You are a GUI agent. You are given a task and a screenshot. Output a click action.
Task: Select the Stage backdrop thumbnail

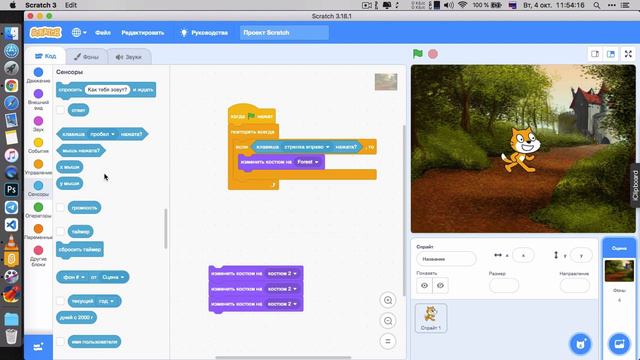[619, 270]
